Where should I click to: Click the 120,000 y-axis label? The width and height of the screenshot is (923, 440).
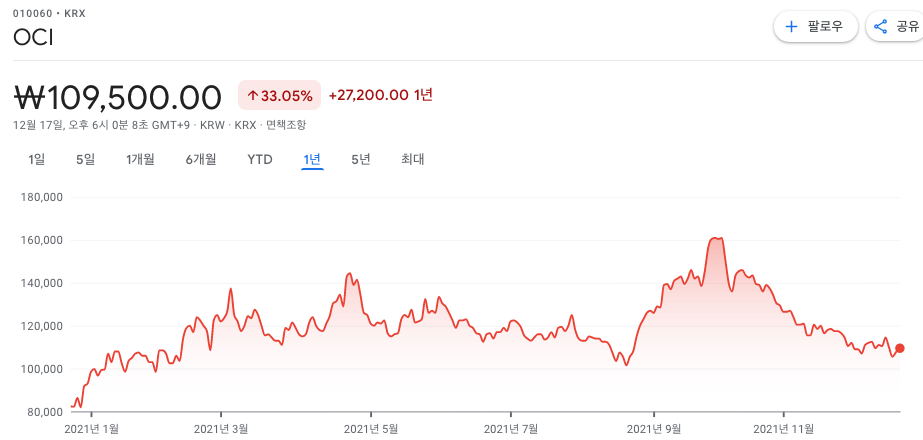[42, 326]
